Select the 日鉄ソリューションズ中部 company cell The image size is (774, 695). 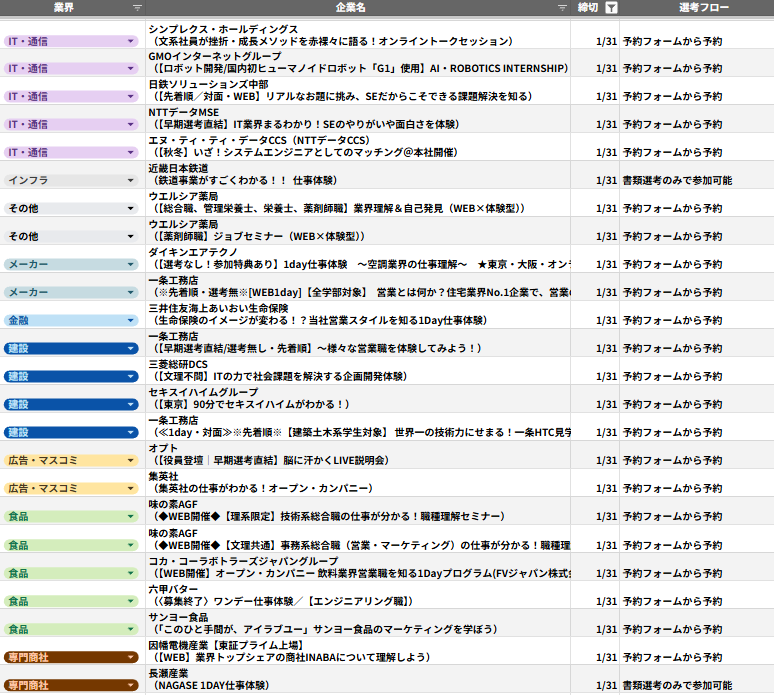click(358, 90)
